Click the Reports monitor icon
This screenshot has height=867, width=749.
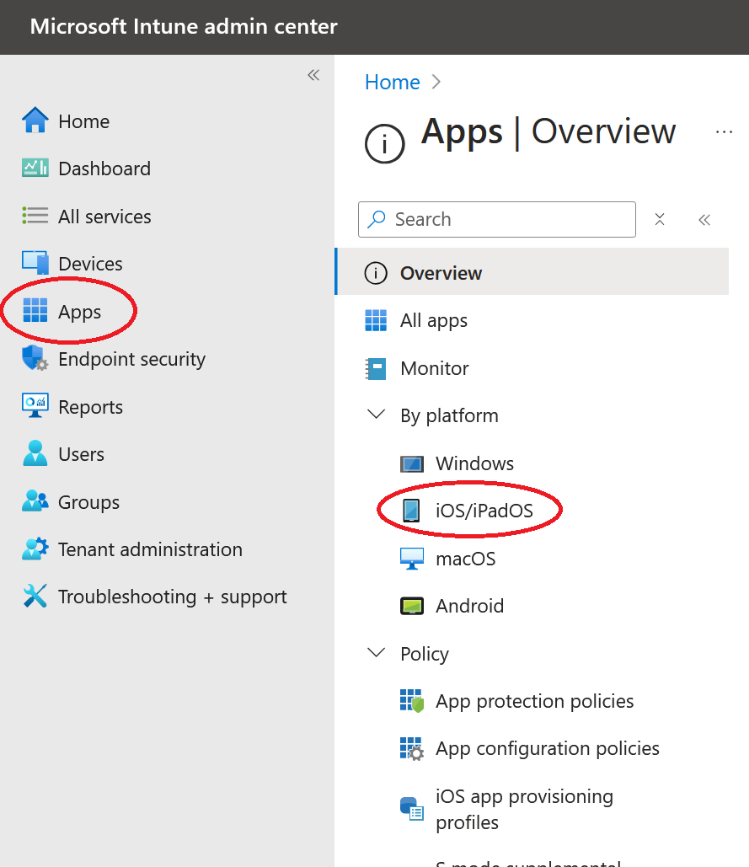pyautogui.click(x=35, y=406)
